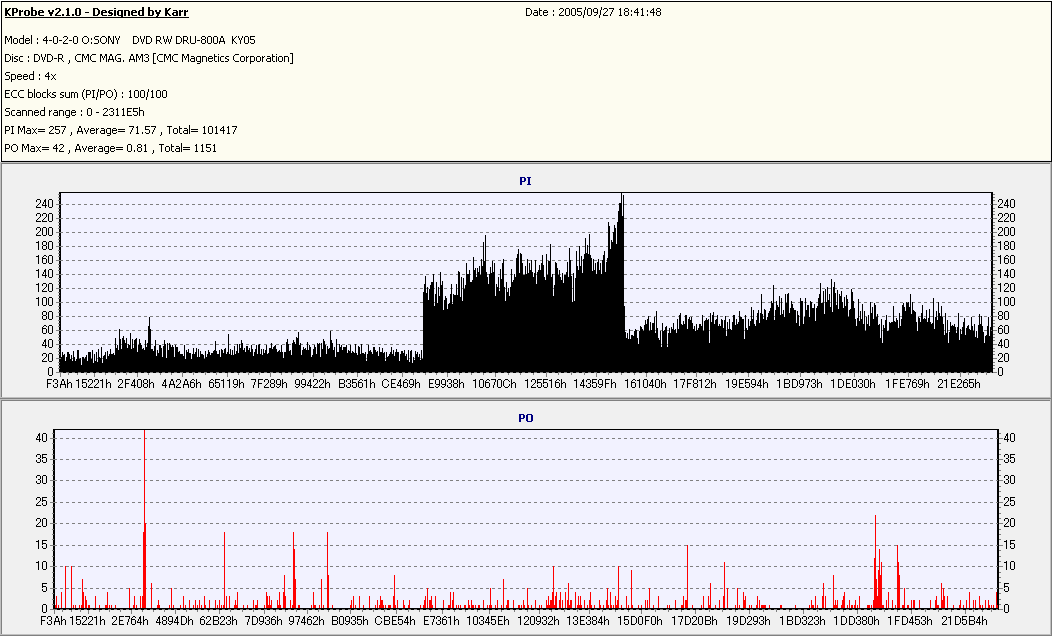The height and width of the screenshot is (636, 1052).
Task: Click PI axis label 125516h
Action: 545,384
